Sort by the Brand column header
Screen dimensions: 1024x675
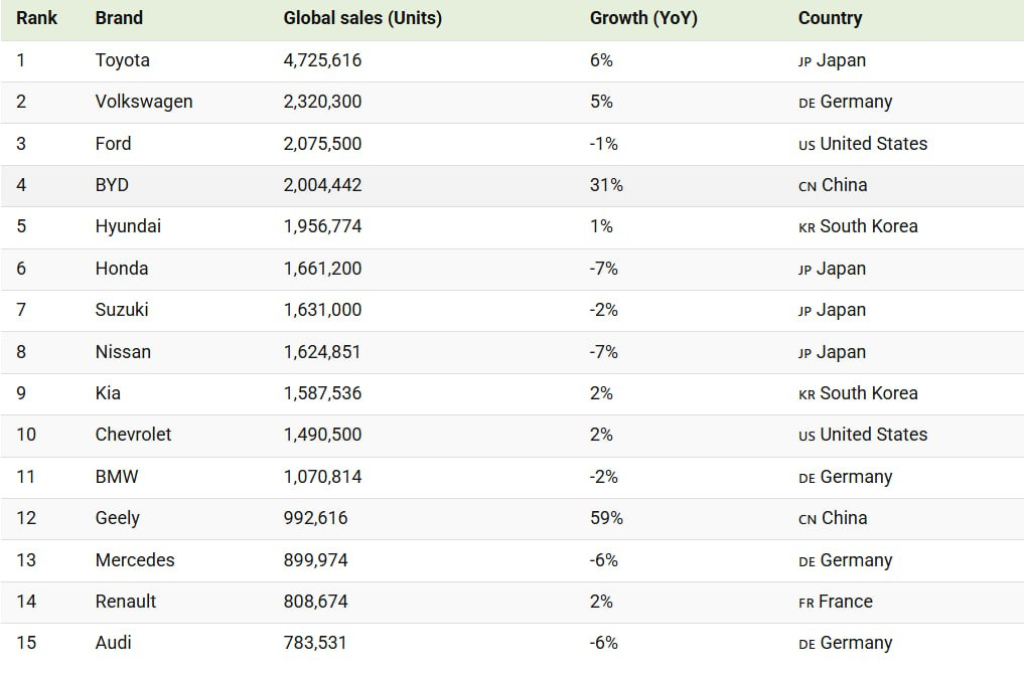click(x=119, y=18)
